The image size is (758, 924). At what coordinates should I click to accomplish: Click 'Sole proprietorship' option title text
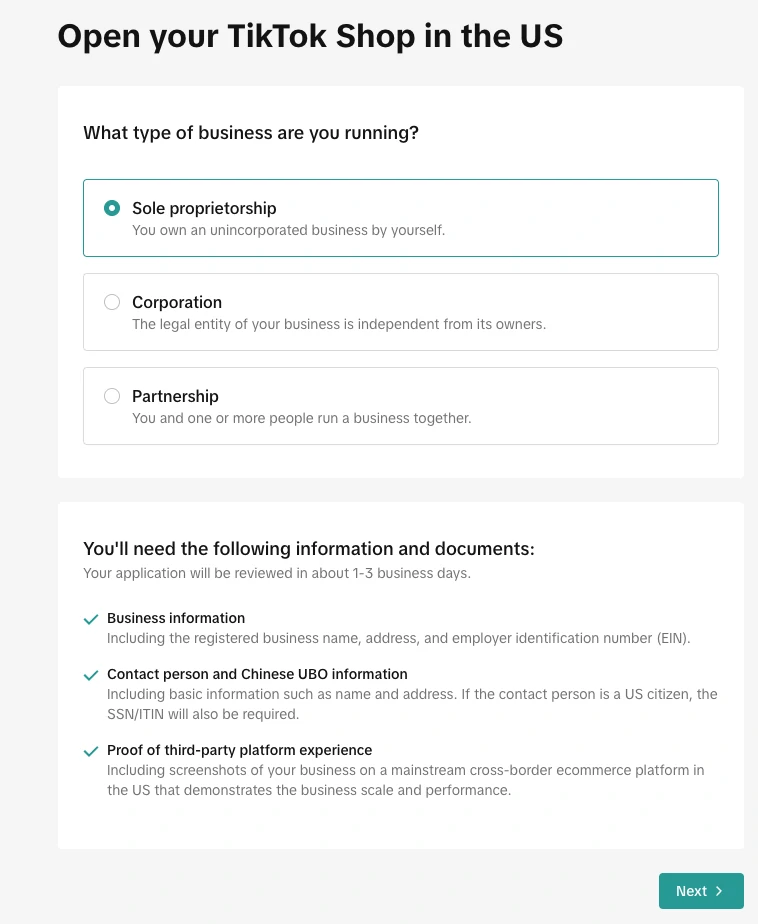point(204,208)
